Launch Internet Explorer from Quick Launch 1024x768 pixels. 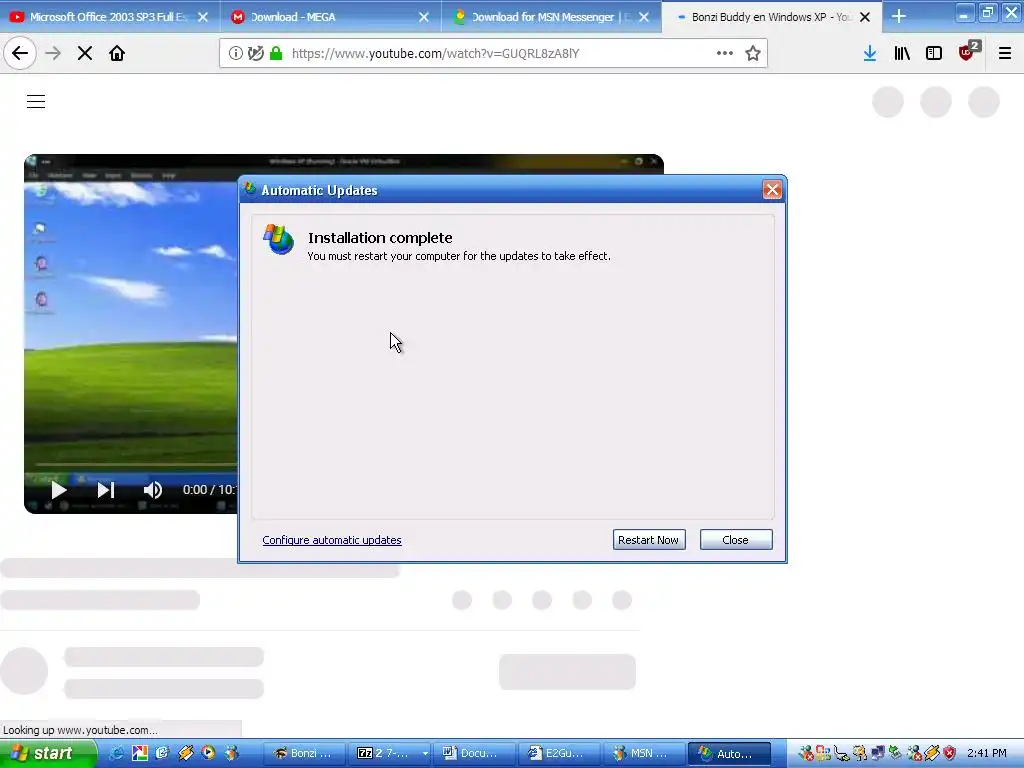[x=117, y=753]
